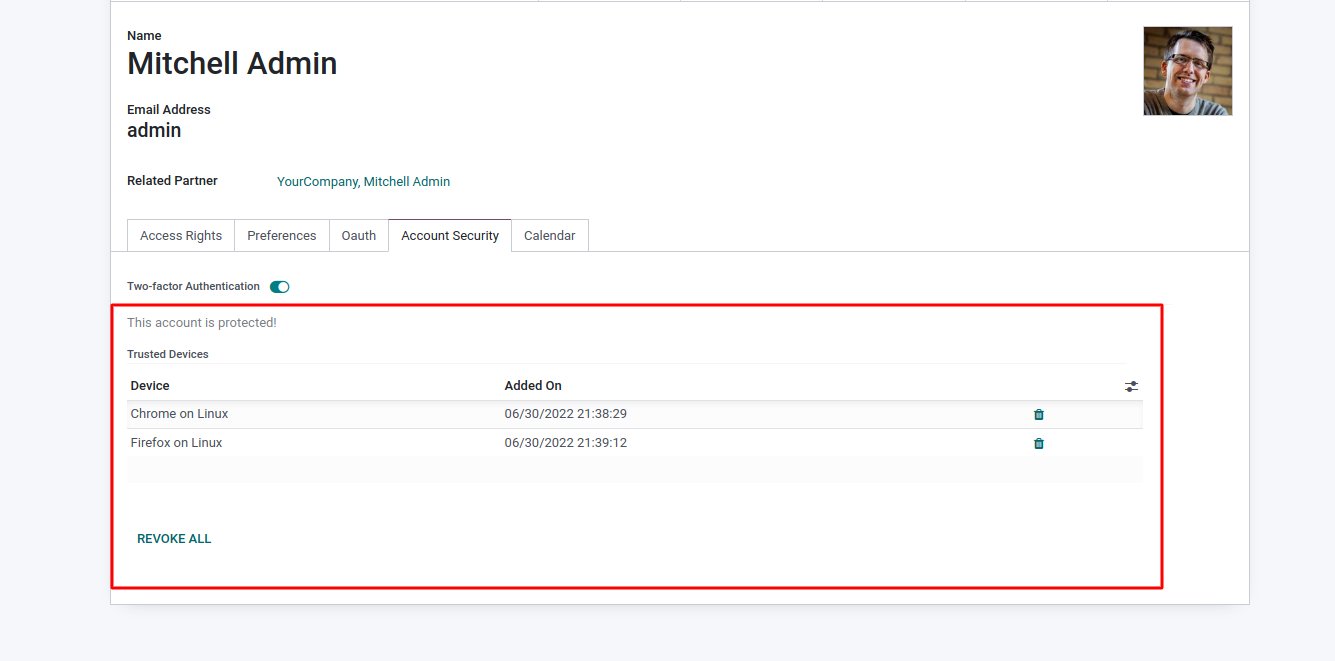Delete the Firefox on Linux trusted device
The width and height of the screenshot is (1335, 661).
[x=1038, y=444]
